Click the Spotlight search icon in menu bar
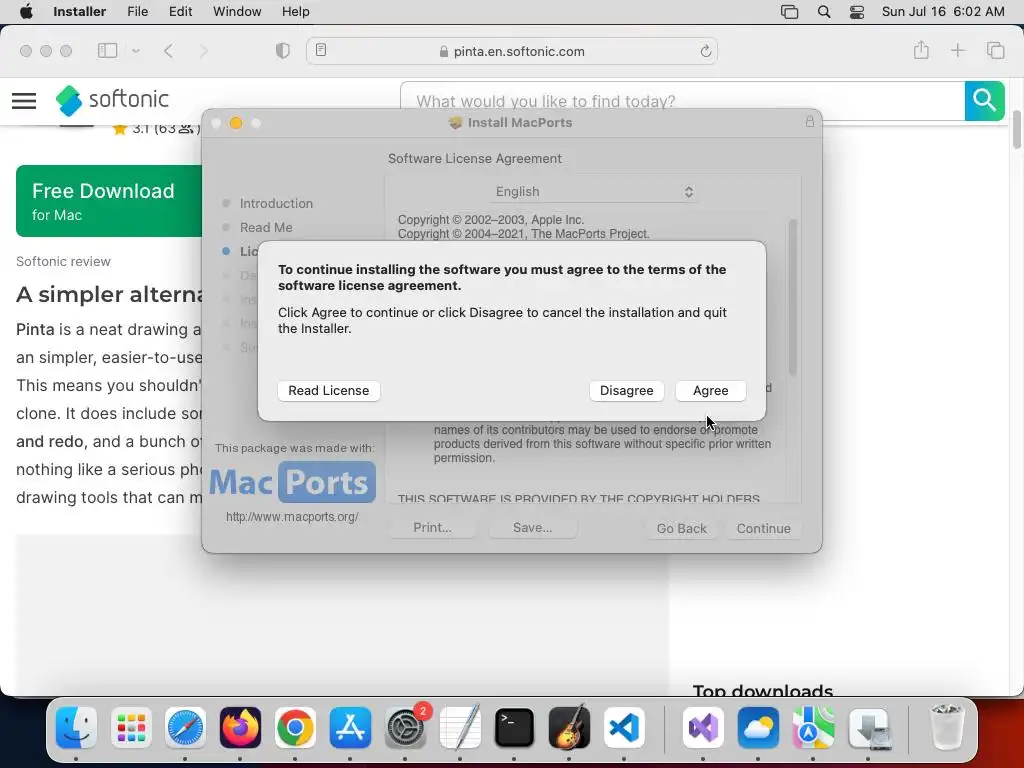 pos(824,12)
